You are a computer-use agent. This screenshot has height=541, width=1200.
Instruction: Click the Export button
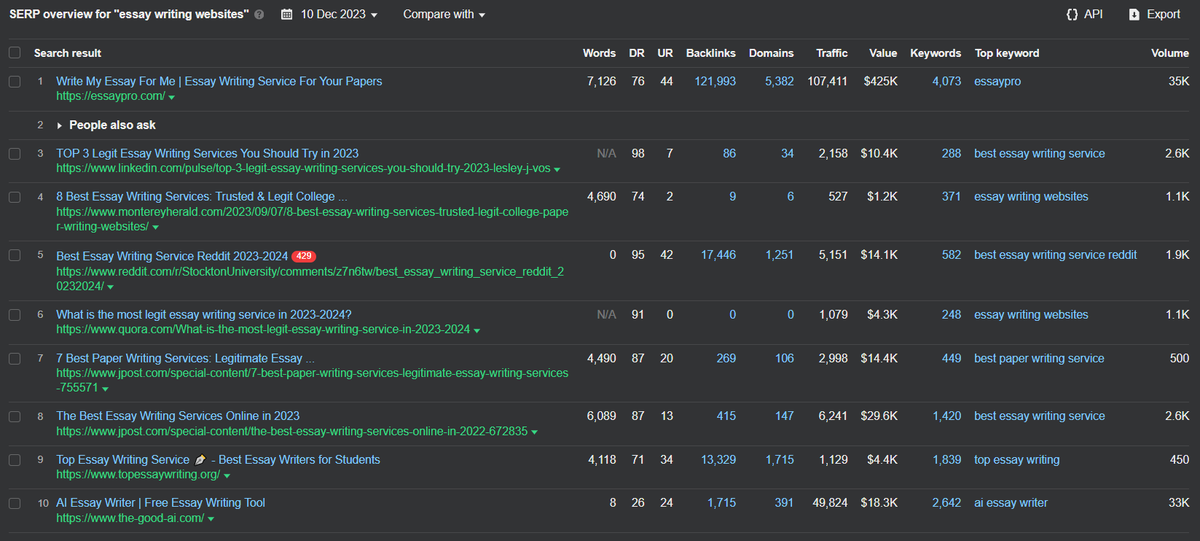click(1154, 14)
